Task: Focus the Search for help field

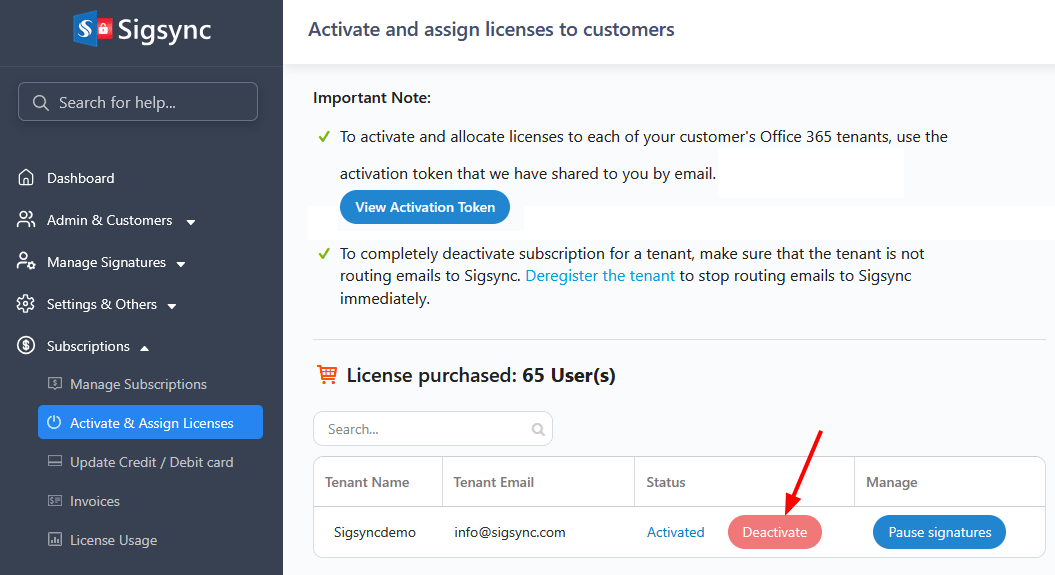Action: (x=138, y=102)
